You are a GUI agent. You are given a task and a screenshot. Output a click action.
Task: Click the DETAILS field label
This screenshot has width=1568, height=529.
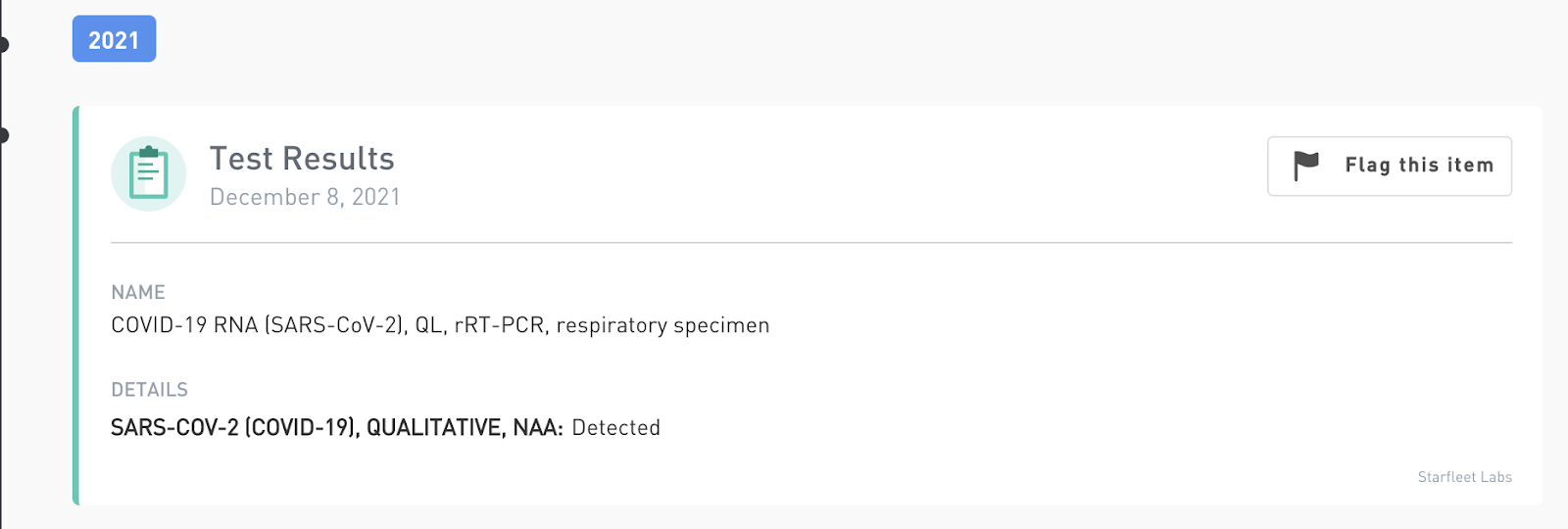[x=149, y=390]
